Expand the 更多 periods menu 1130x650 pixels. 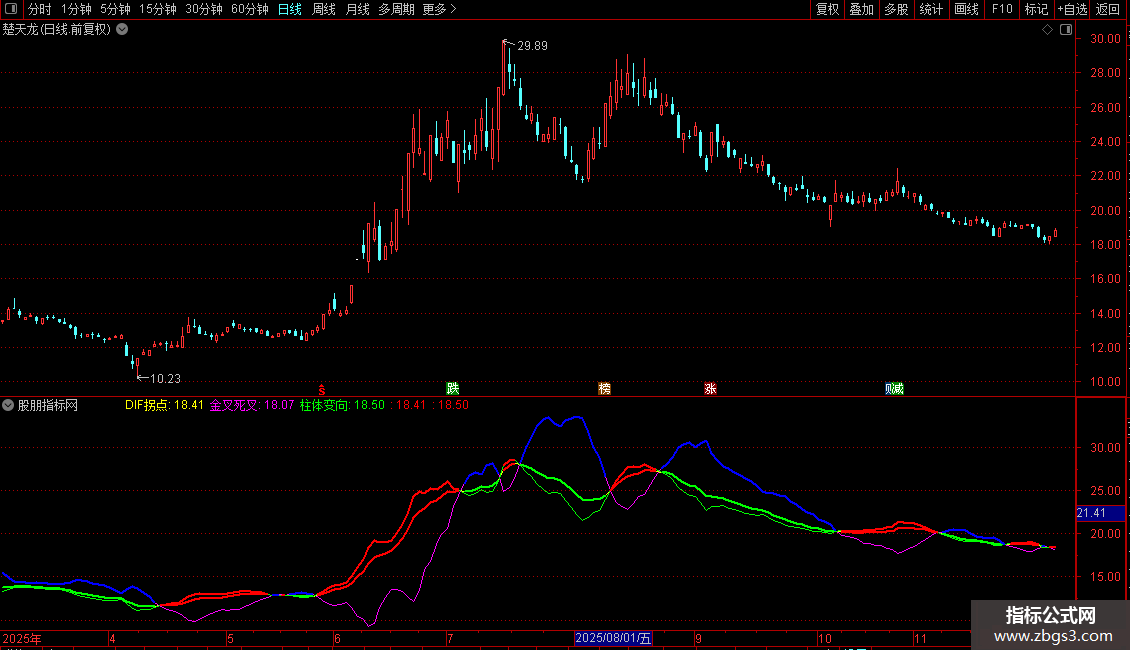click(x=438, y=9)
